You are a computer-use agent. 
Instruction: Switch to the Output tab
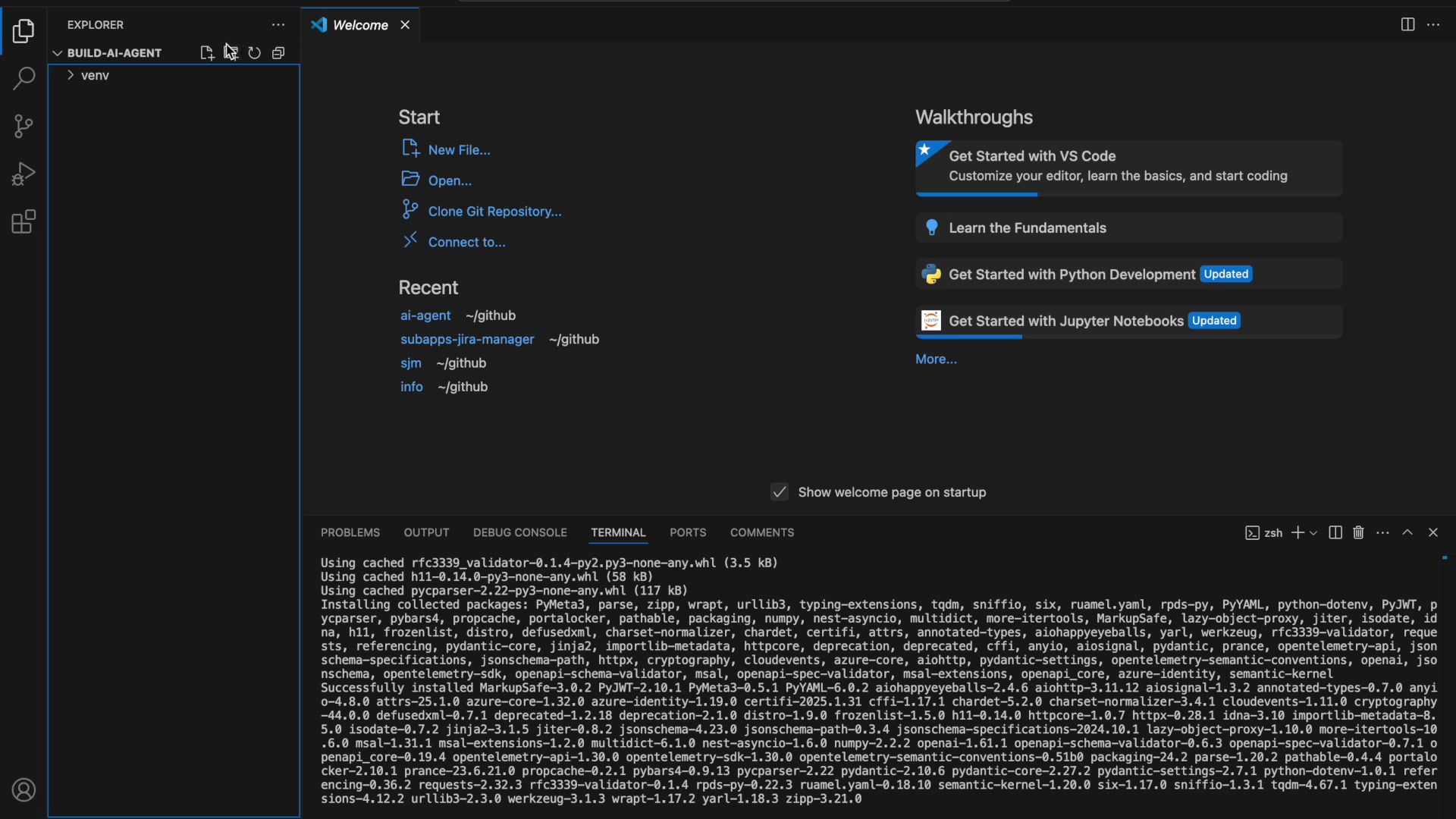coord(427,533)
